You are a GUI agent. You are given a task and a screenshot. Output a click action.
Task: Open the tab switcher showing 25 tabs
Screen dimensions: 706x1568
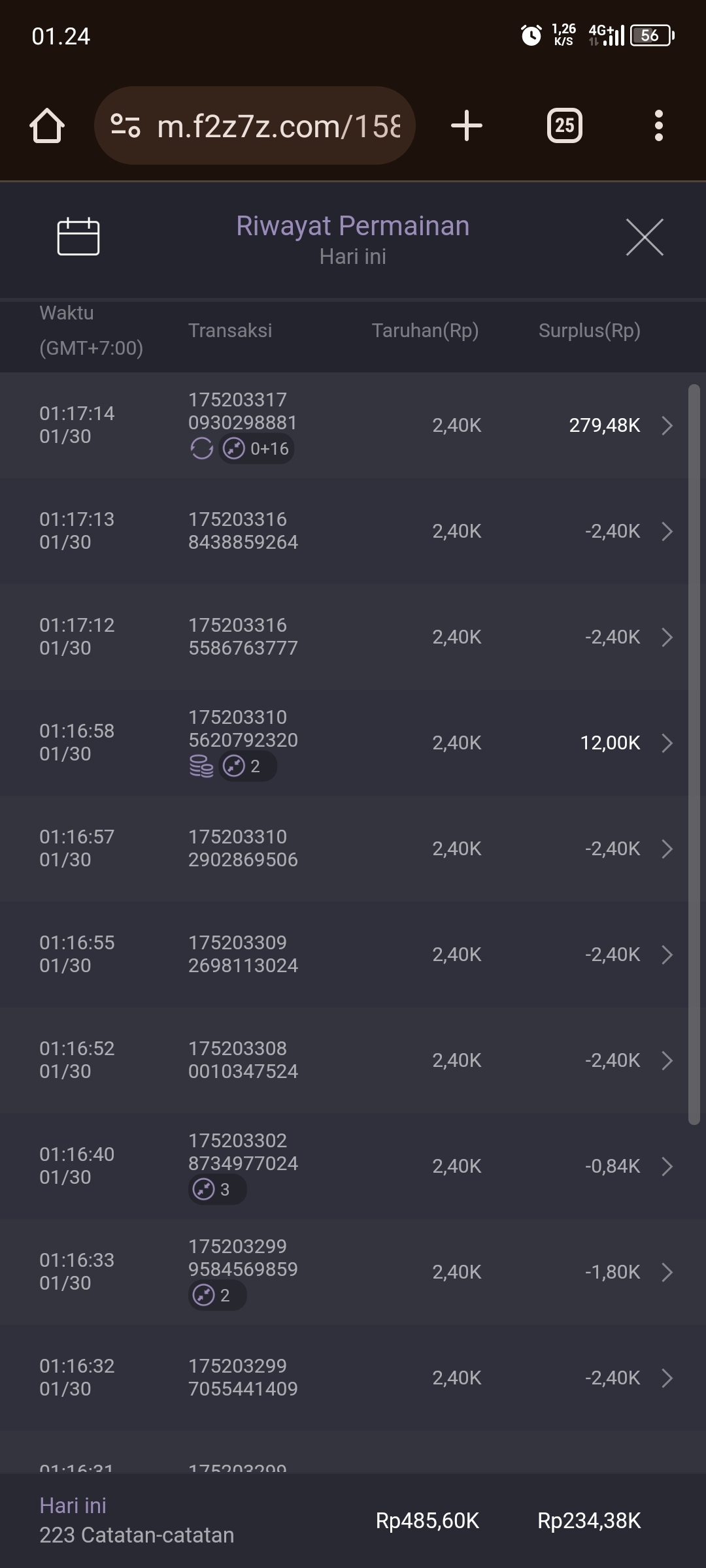(x=565, y=125)
